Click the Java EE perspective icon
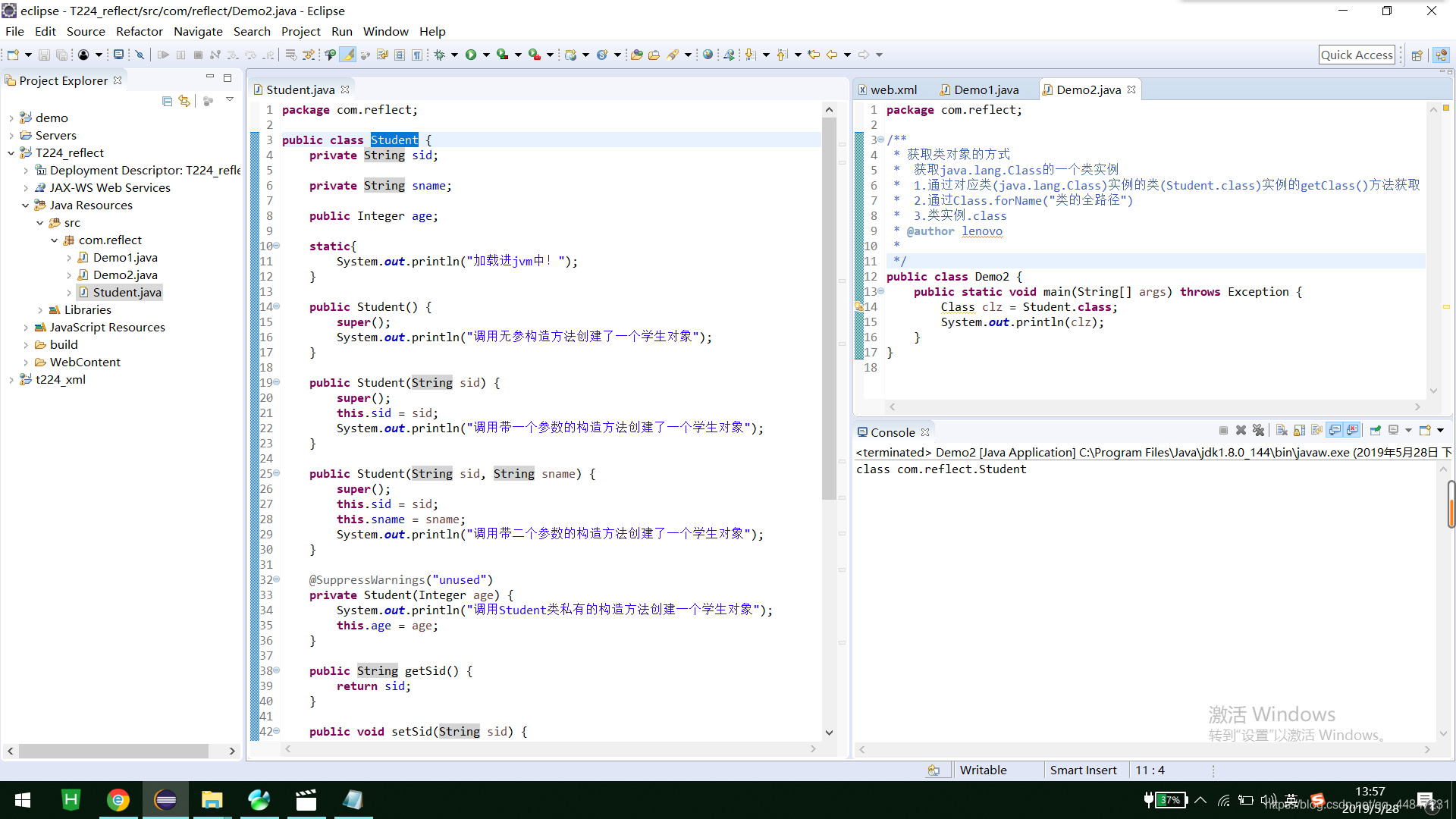1456x819 pixels. pos(1441,55)
